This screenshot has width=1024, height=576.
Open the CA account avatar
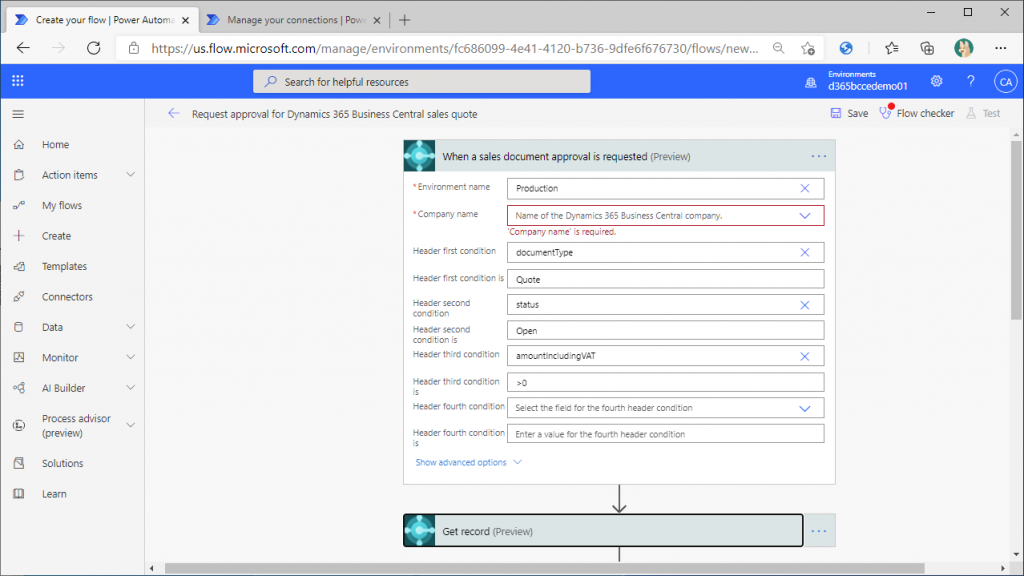(1005, 82)
